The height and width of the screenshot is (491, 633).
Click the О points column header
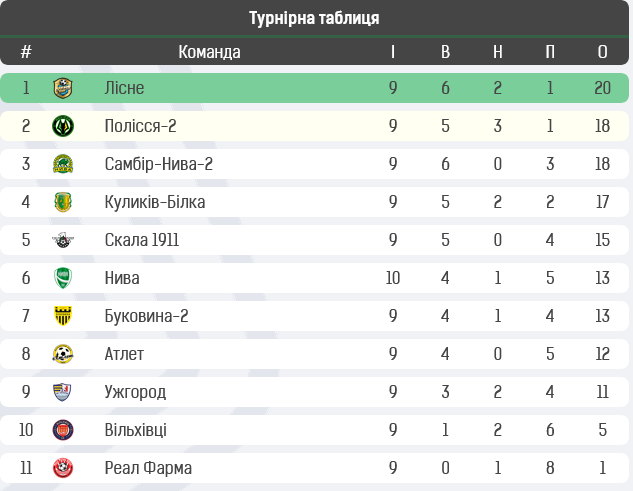[x=602, y=52]
